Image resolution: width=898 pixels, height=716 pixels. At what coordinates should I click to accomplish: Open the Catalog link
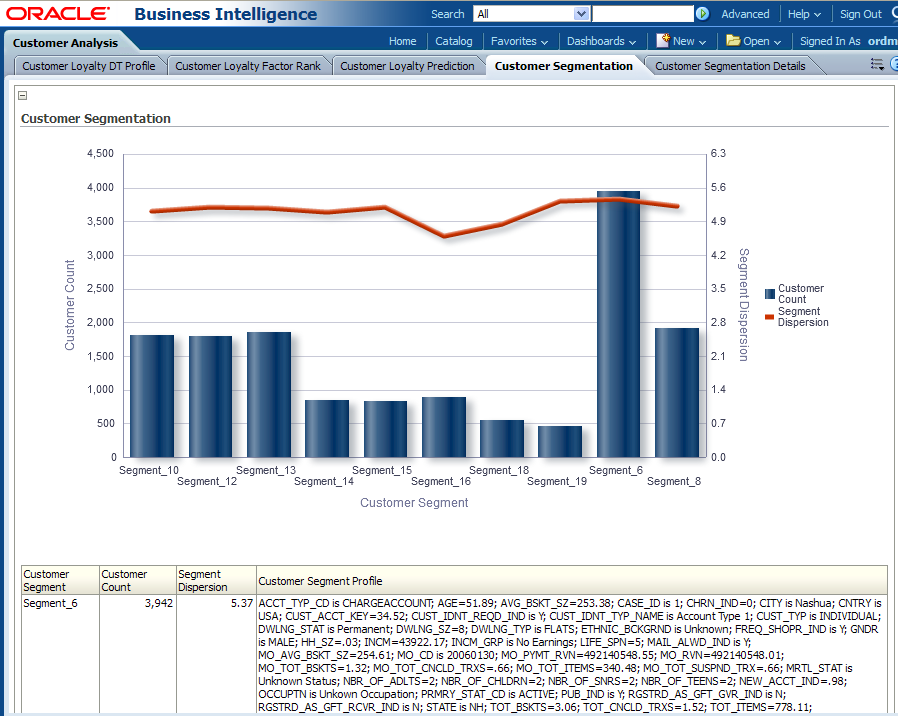point(454,41)
